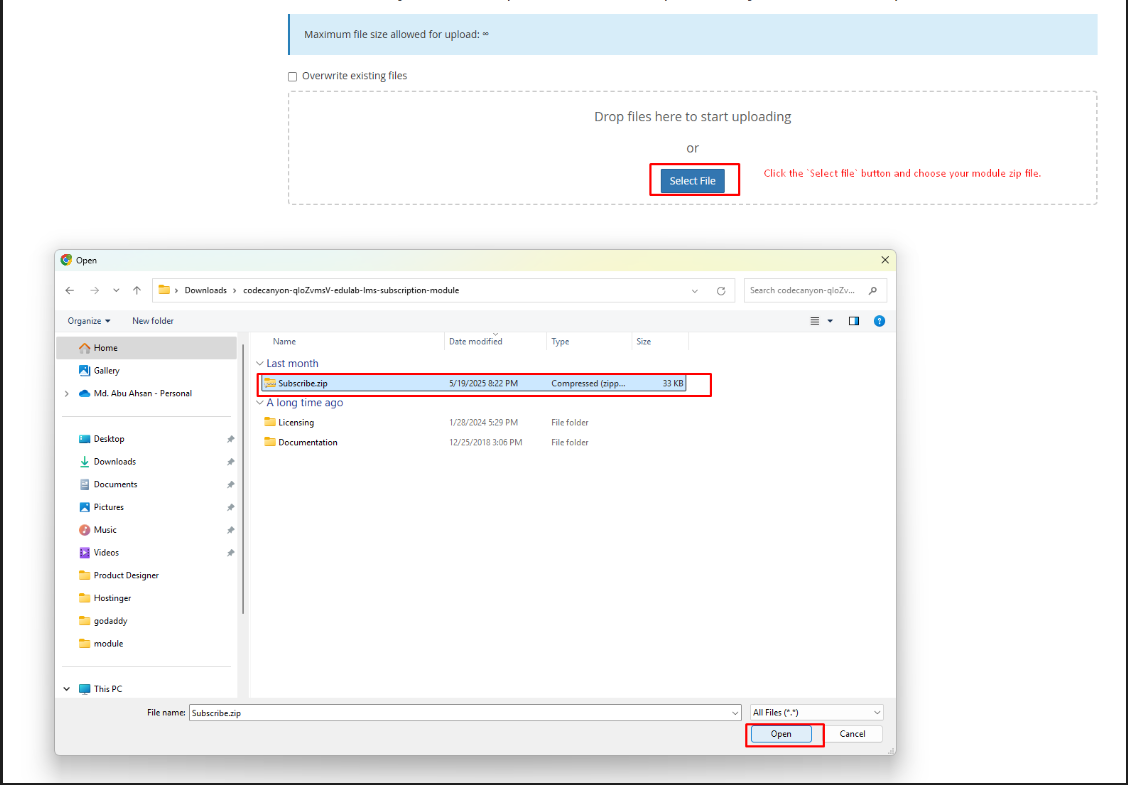The image size is (1128, 785).
Task: Click the File name input field
Action: click(463, 712)
